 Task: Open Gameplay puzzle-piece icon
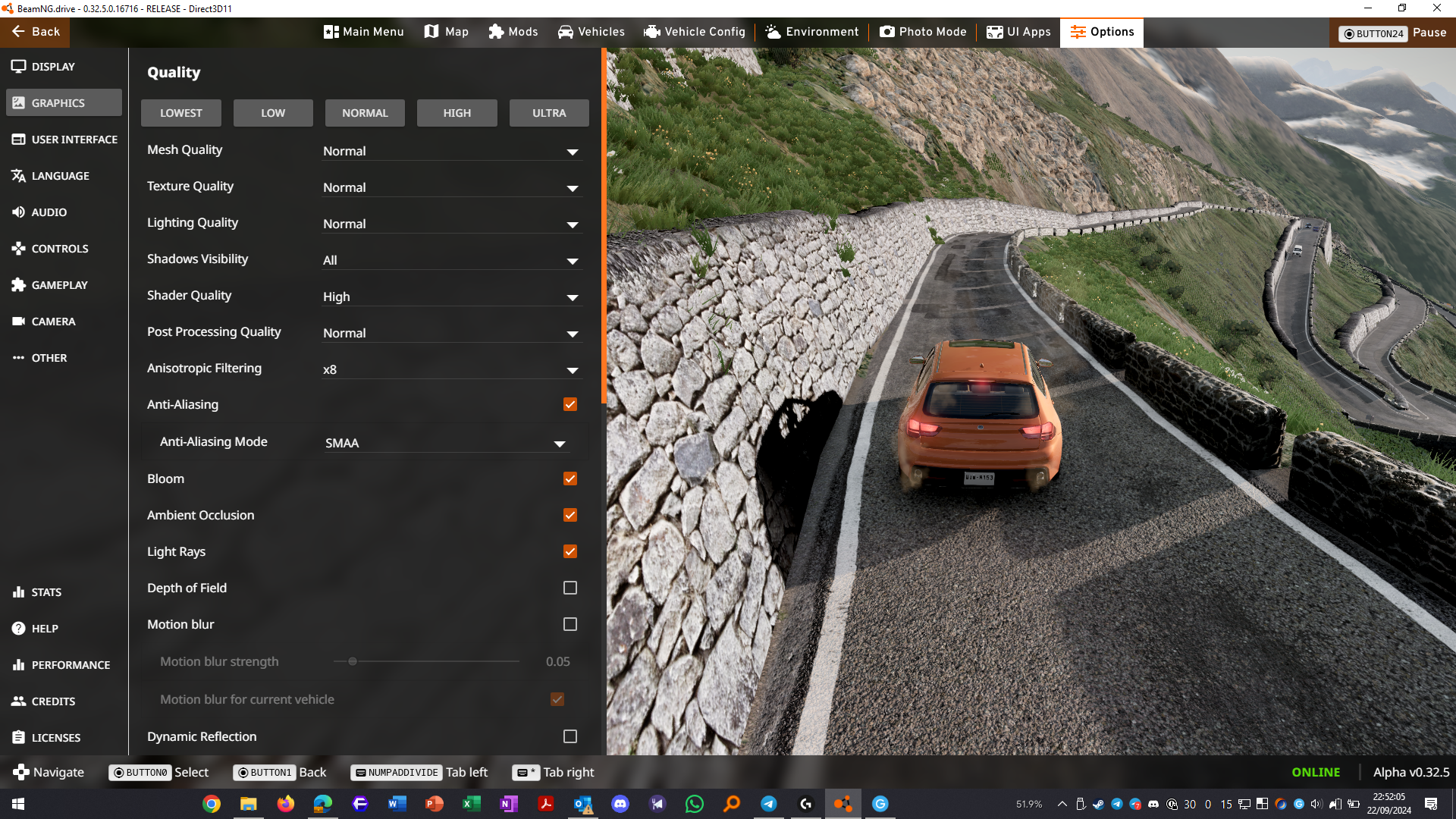coord(19,285)
